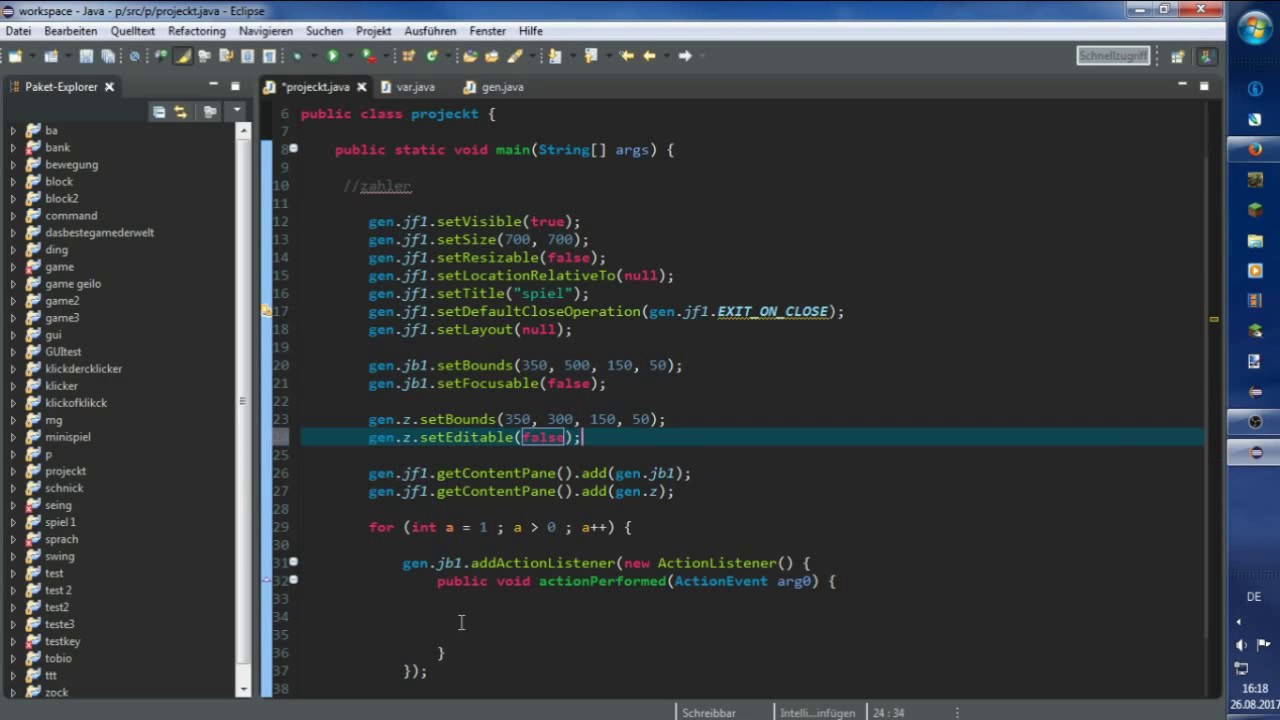Click the Debug bug icon
The image size is (1280, 720).
tap(297, 56)
